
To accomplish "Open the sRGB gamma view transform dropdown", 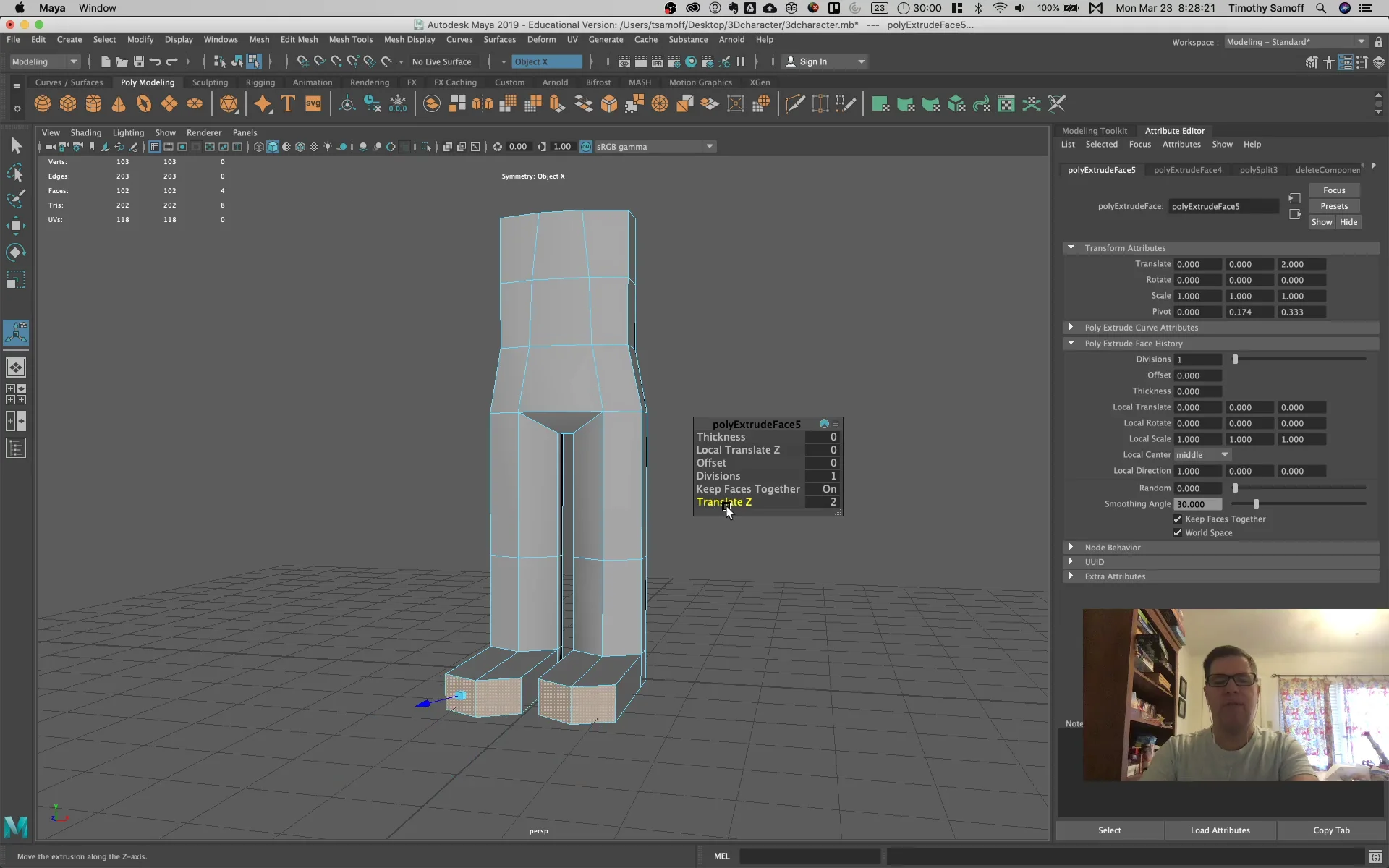I will coord(655,147).
